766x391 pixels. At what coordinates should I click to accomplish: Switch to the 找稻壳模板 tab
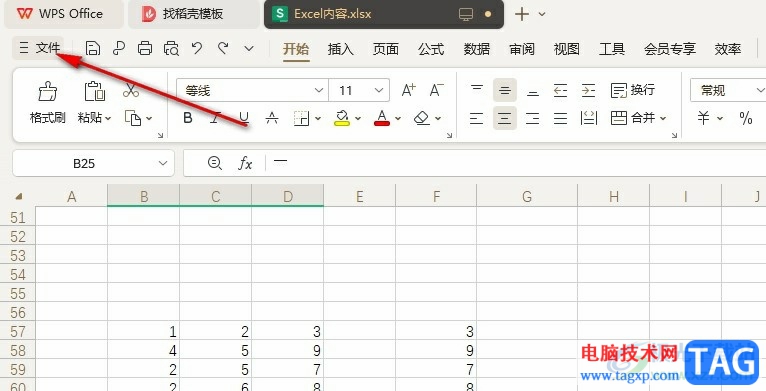point(194,14)
